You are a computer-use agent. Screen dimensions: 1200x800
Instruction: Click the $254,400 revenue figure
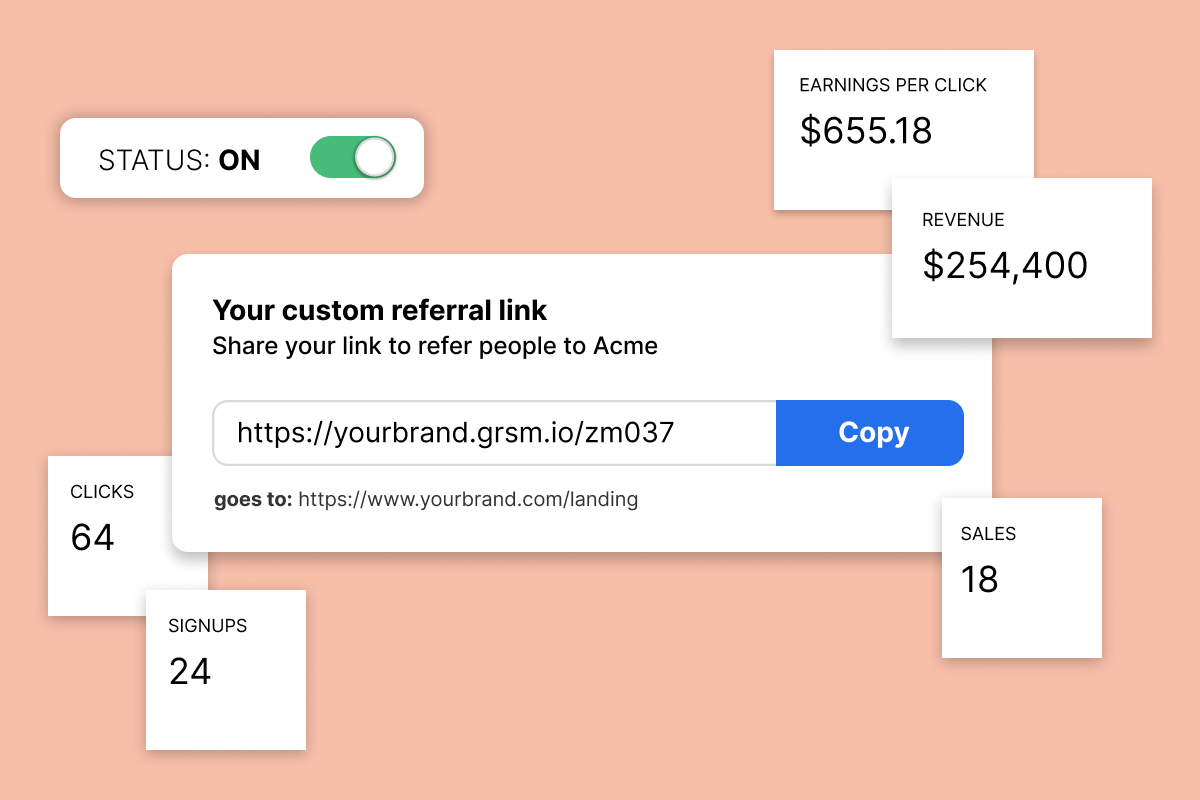coord(1004,265)
